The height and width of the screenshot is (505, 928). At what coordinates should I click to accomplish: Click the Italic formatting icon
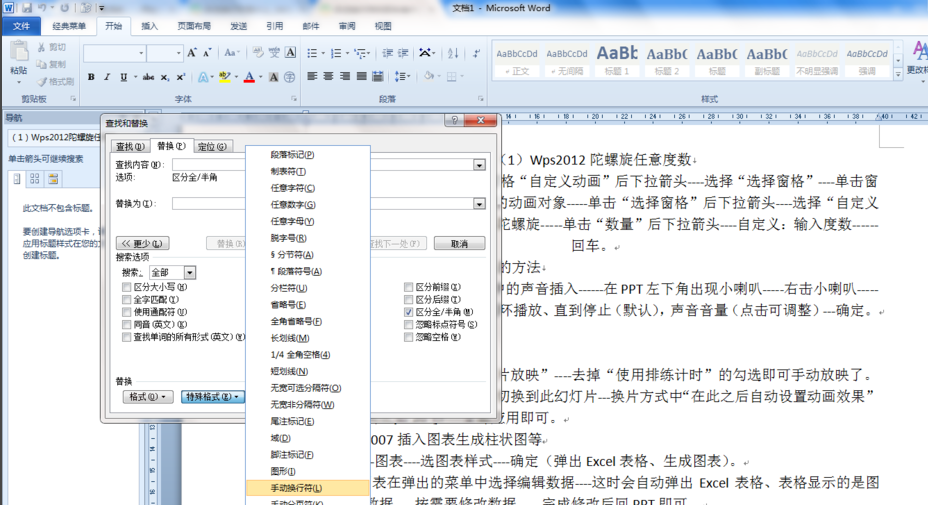coord(108,77)
